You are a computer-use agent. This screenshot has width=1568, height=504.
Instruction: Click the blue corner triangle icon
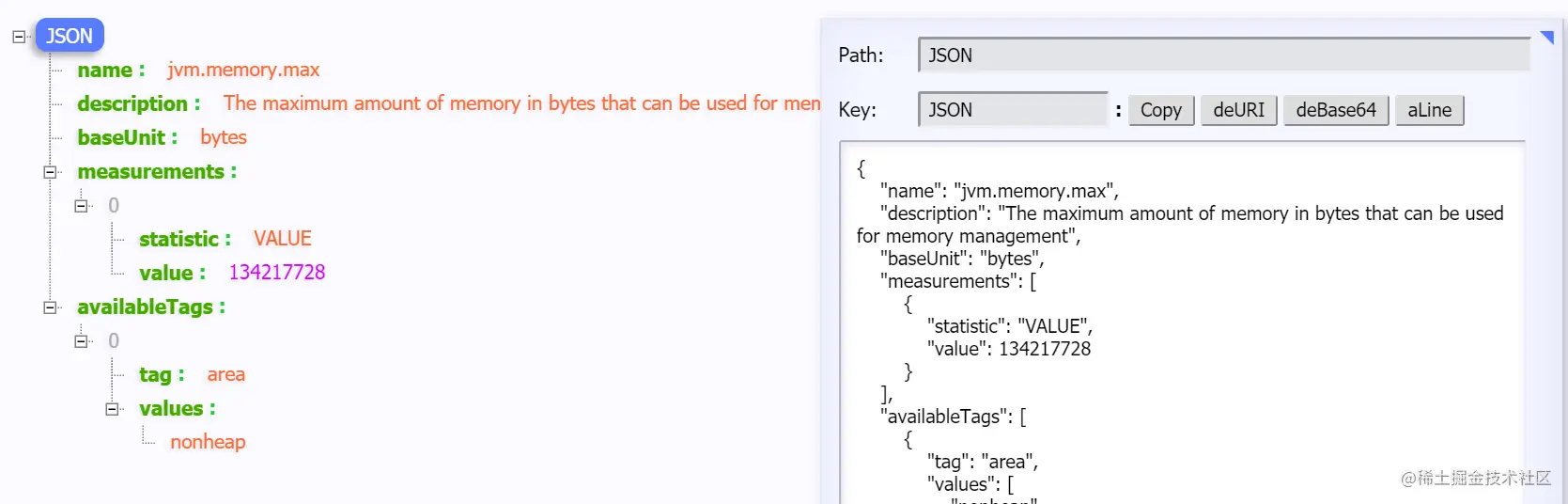(x=1547, y=38)
